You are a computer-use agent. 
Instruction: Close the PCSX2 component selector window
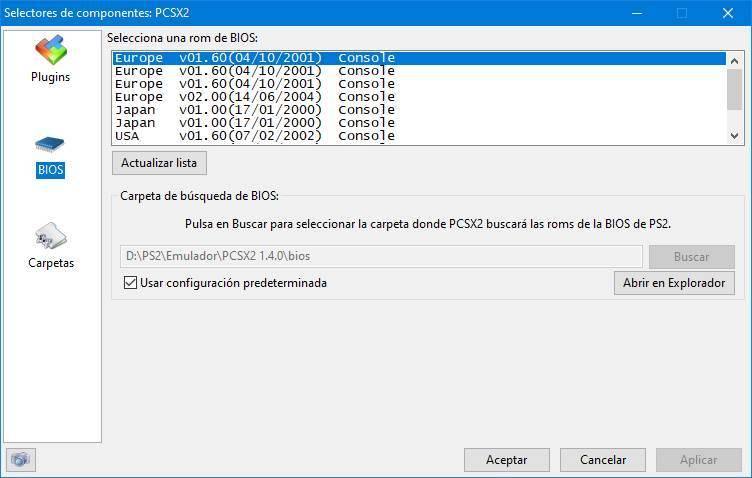[728, 13]
